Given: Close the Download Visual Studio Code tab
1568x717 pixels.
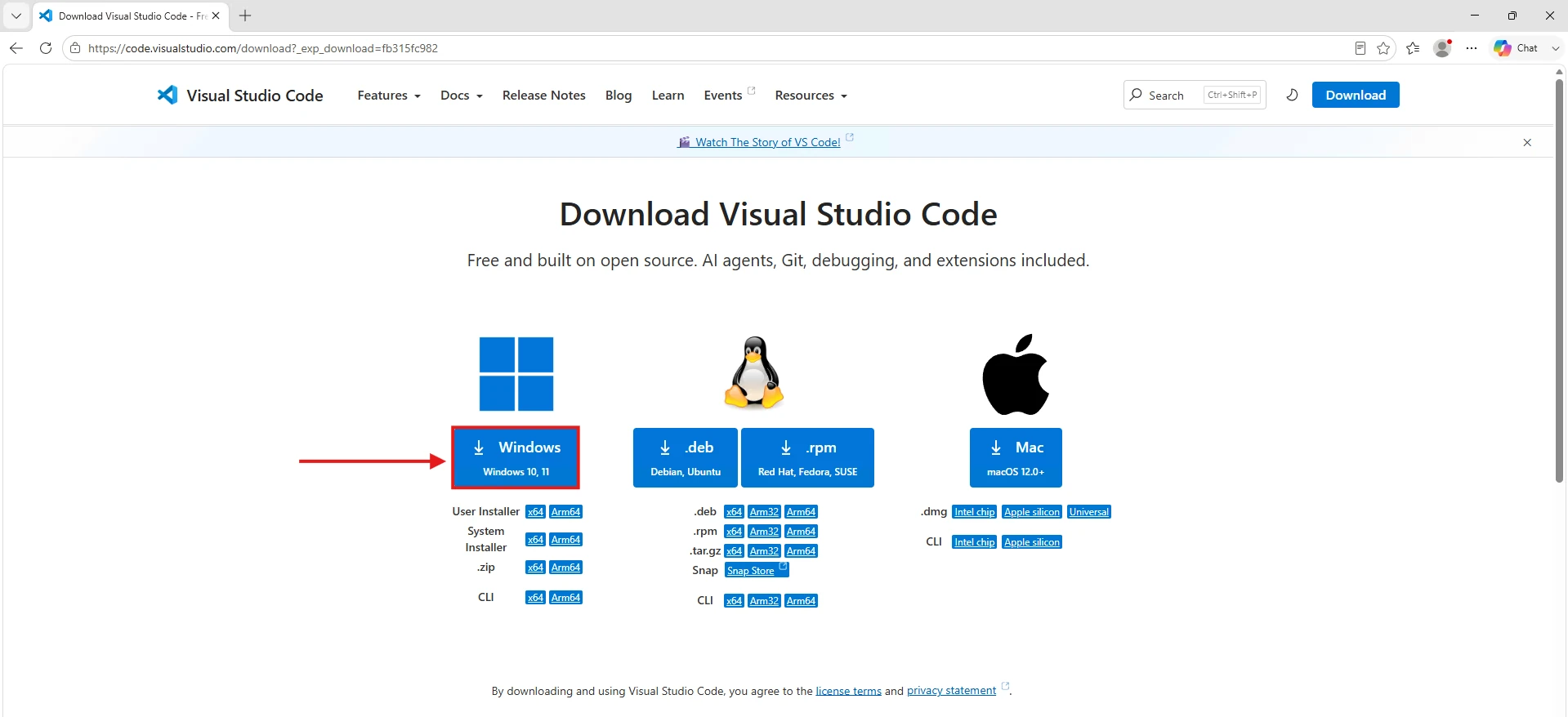Looking at the screenshot, I should tap(216, 16).
